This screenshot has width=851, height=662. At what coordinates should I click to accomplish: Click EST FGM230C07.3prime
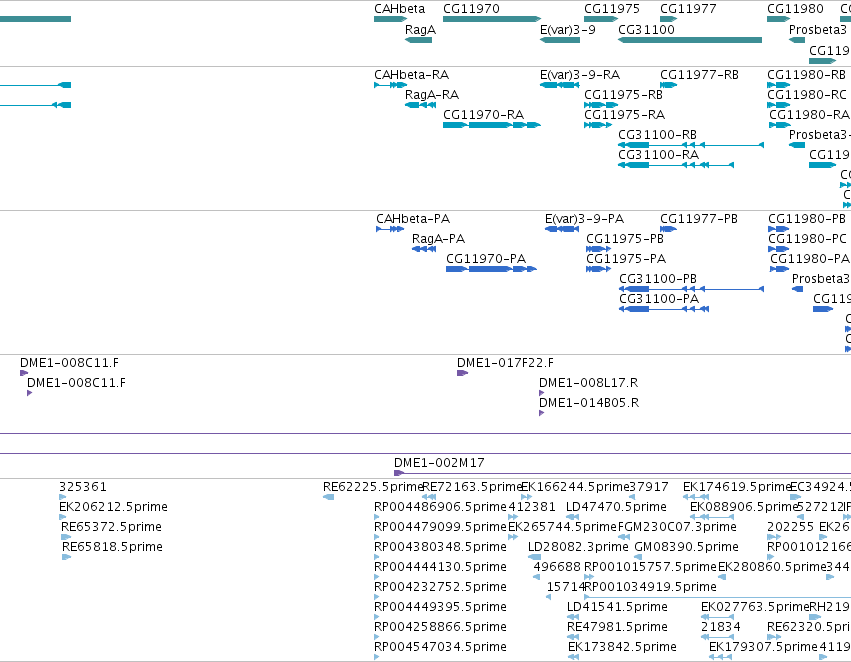pyautogui.click(x=677, y=527)
